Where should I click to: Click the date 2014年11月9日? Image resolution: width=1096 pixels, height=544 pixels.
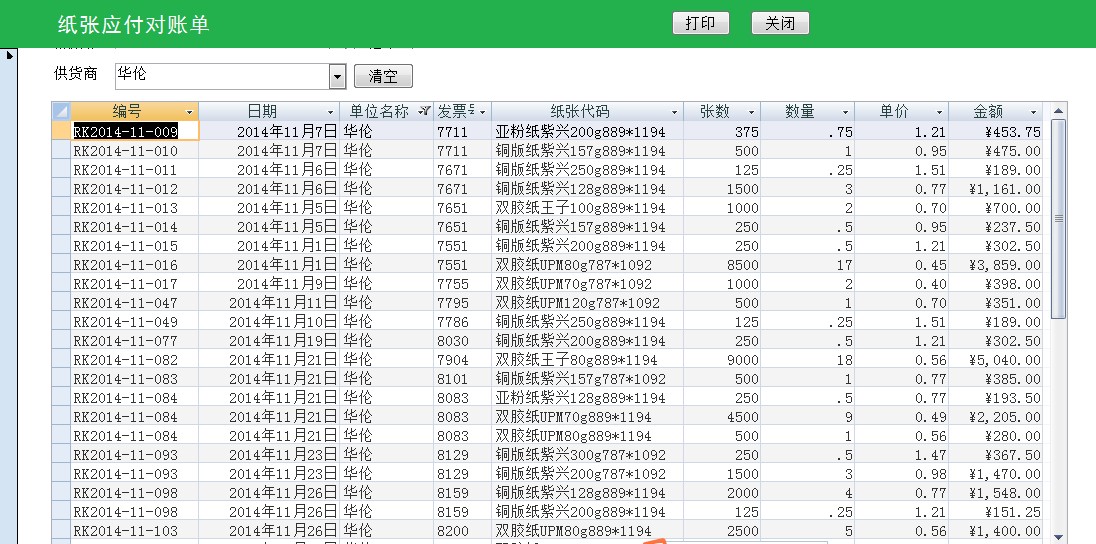pyautogui.click(x=270, y=284)
